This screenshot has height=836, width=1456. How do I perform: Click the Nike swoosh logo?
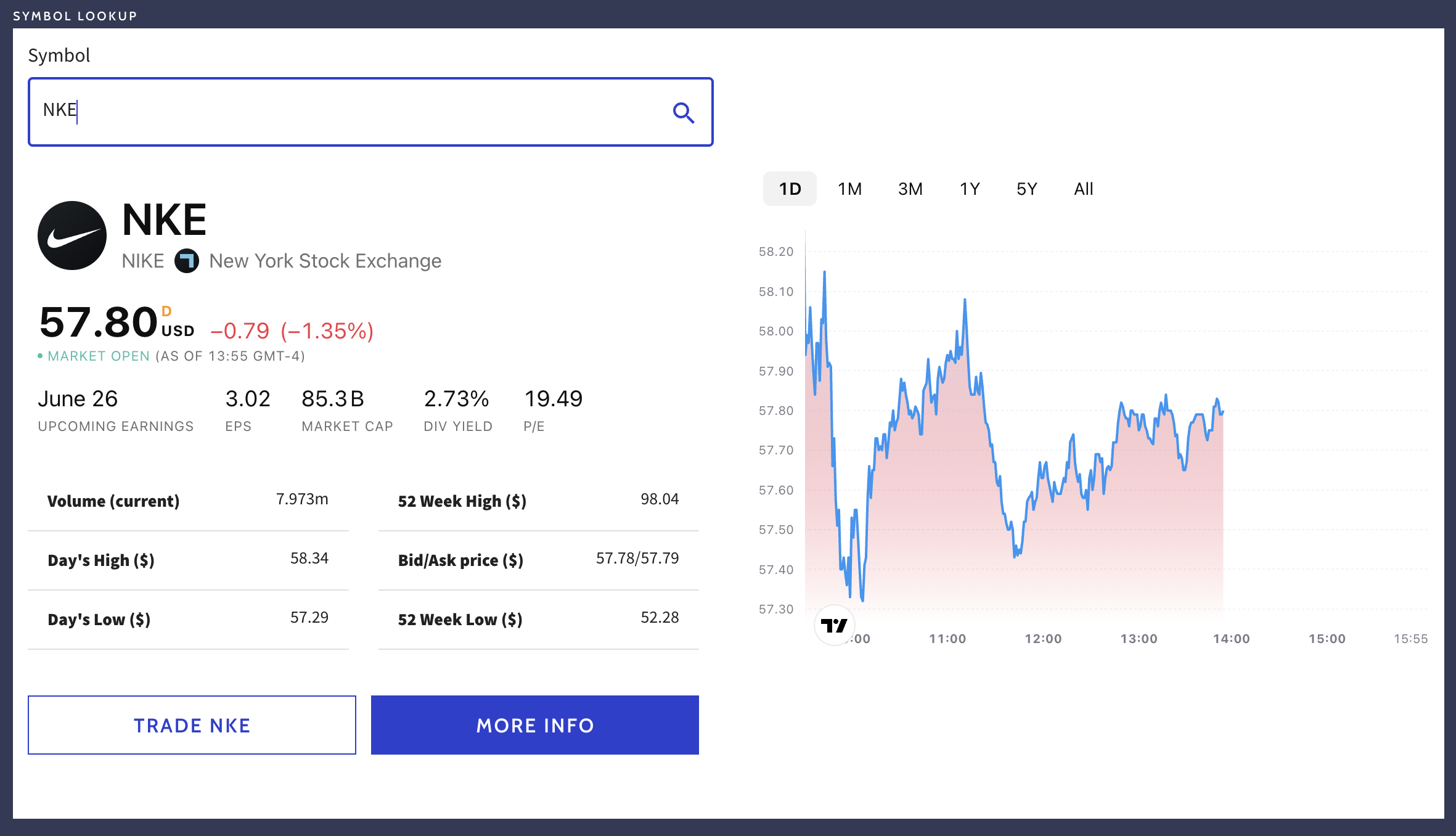(x=72, y=236)
